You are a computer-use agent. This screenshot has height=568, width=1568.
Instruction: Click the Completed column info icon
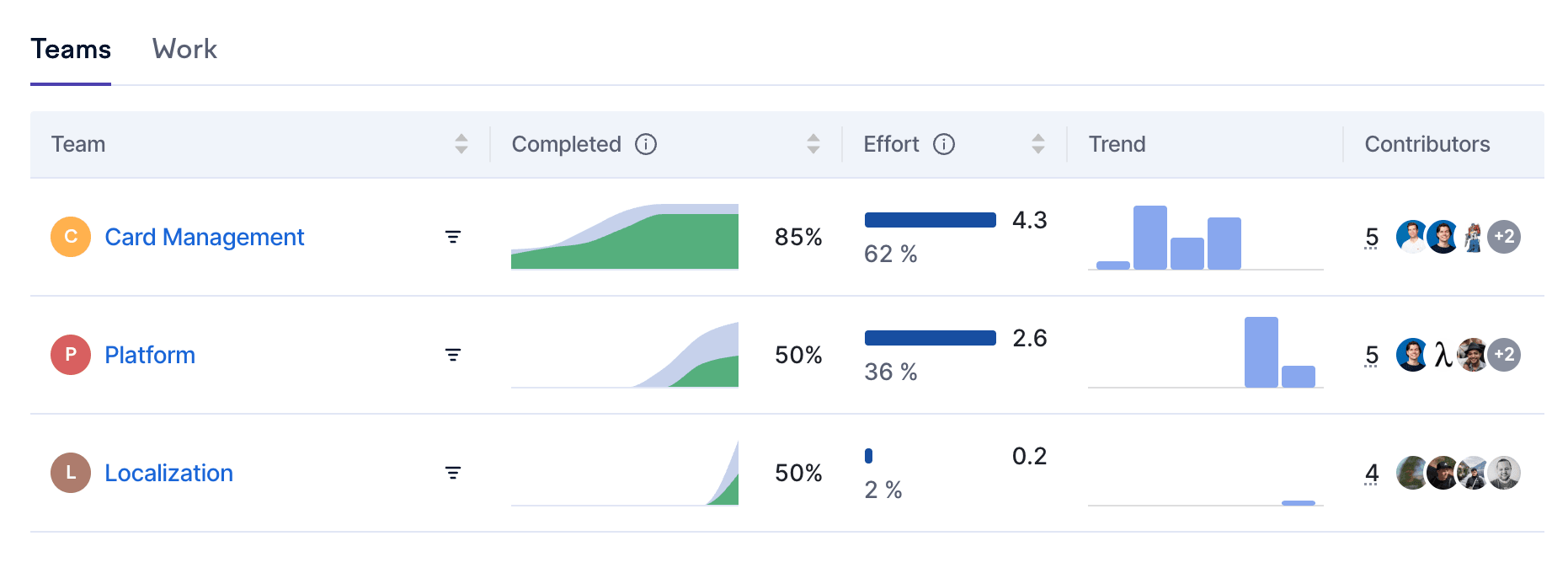646,144
